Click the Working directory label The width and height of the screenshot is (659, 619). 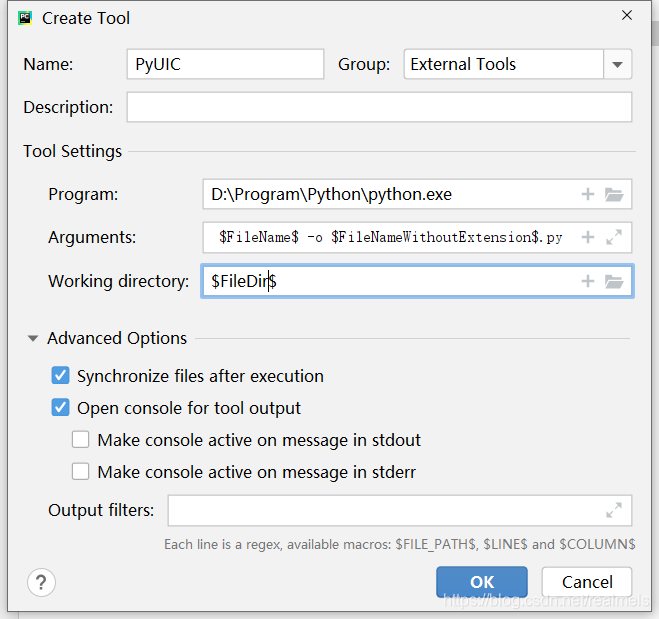point(119,281)
